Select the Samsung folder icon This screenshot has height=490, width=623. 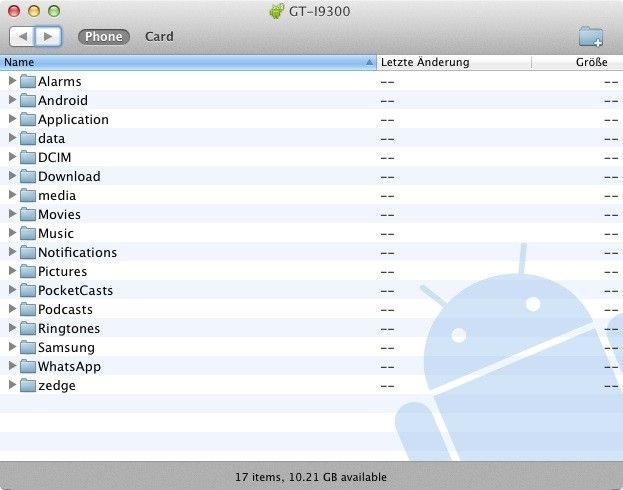pyautogui.click(x=28, y=348)
